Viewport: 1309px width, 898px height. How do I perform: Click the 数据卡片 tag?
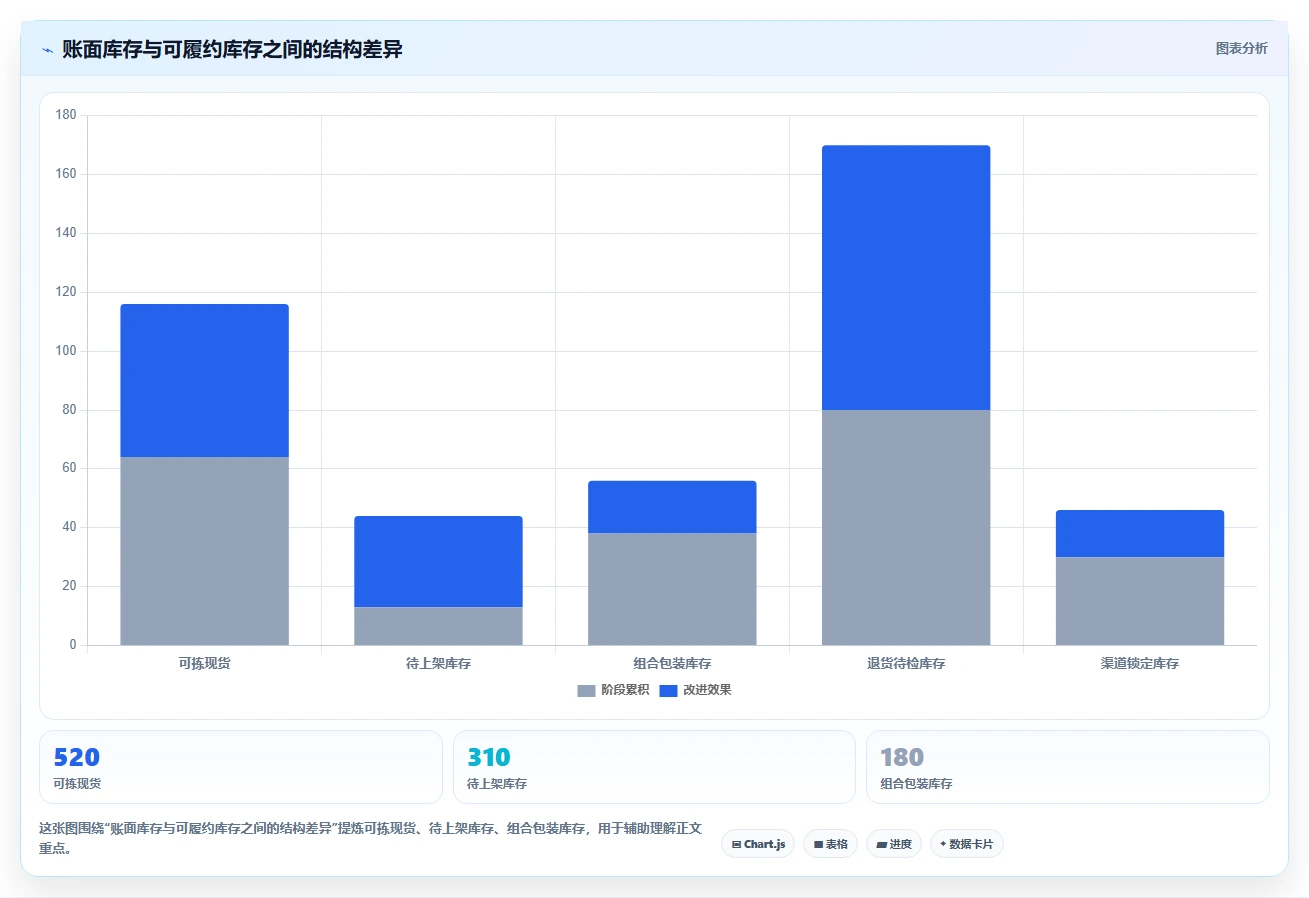pos(966,844)
